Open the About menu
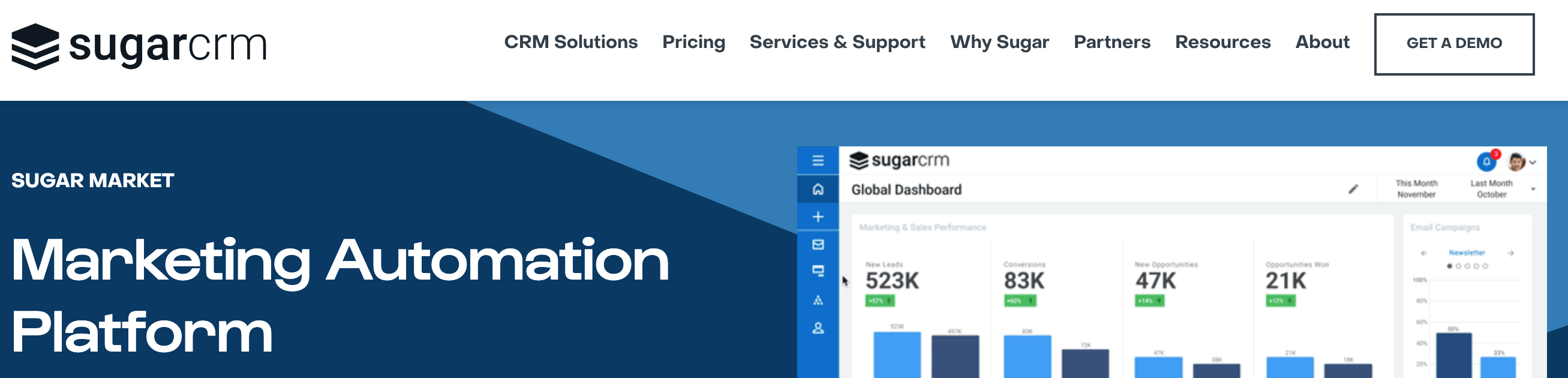This screenshot has height=378, width=1568. (1323, 42)
